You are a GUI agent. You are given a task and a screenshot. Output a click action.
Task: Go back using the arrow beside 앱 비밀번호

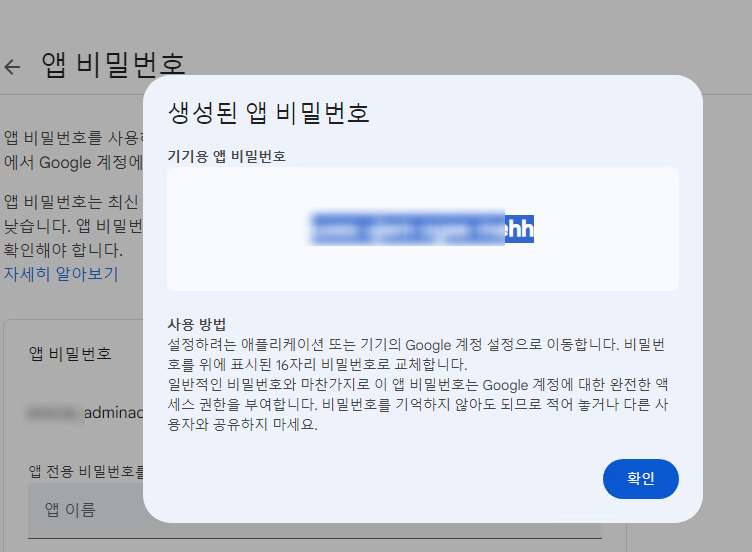click(x=12, y=66)
